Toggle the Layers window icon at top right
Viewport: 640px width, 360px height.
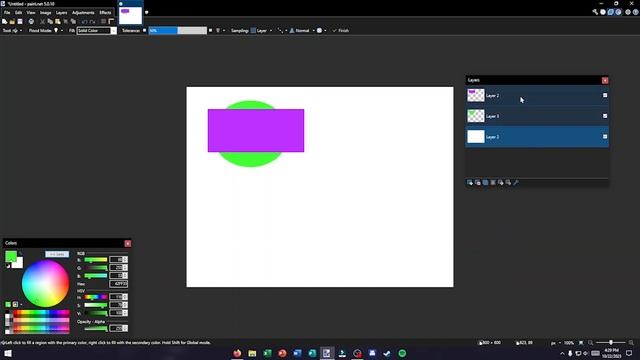coord(611,12)
